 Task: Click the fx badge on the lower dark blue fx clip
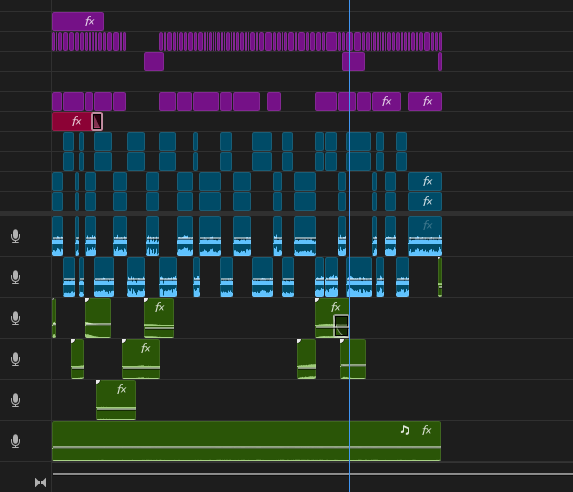coord(428,201)
